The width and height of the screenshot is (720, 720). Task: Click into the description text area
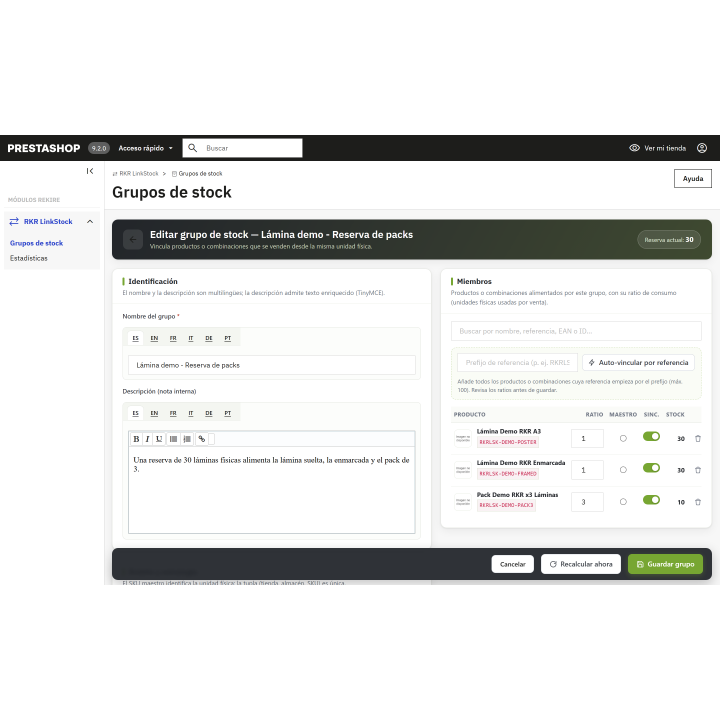click(x=272, y=489)
